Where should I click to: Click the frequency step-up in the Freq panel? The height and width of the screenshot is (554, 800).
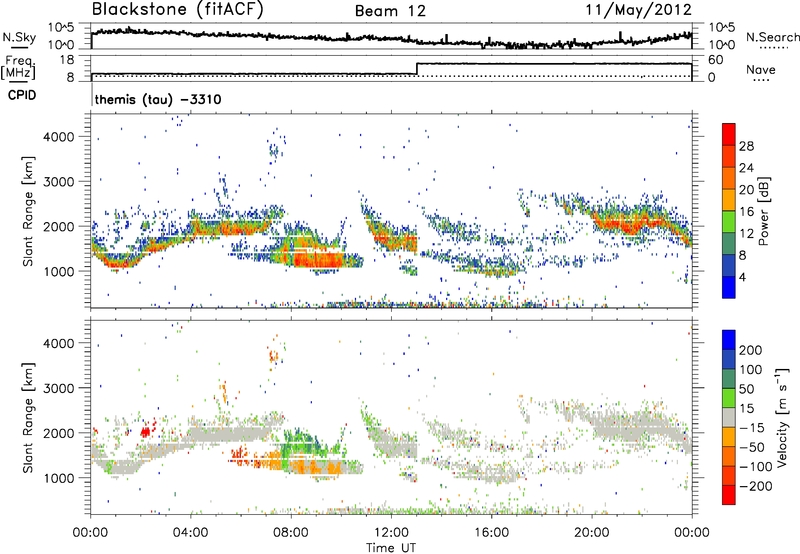[x=417, y=69]
